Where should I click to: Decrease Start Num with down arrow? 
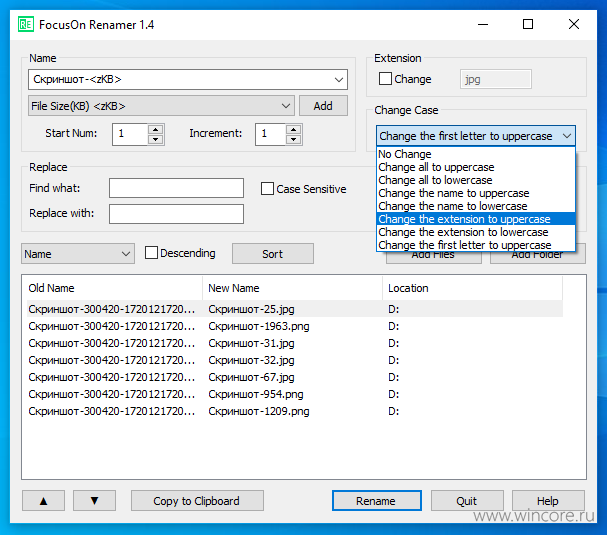156,139
